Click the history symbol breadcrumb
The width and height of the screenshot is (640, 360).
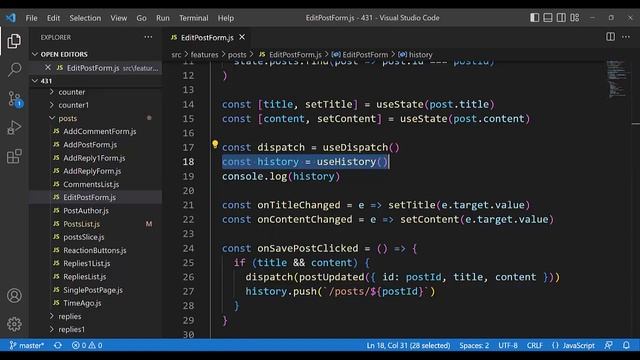tap(416, 55)
